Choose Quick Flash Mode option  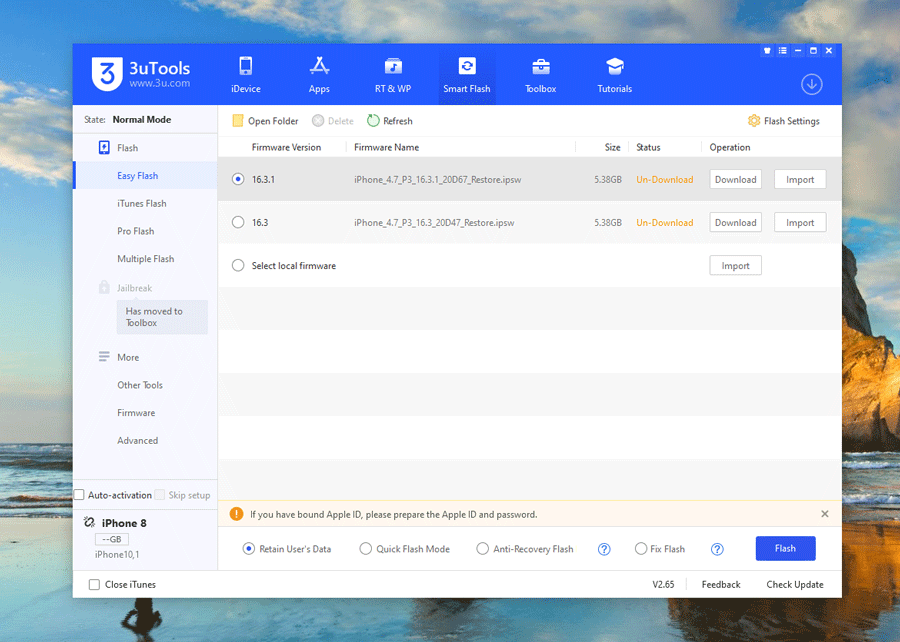pyautogui.click(x=366, y=549)
